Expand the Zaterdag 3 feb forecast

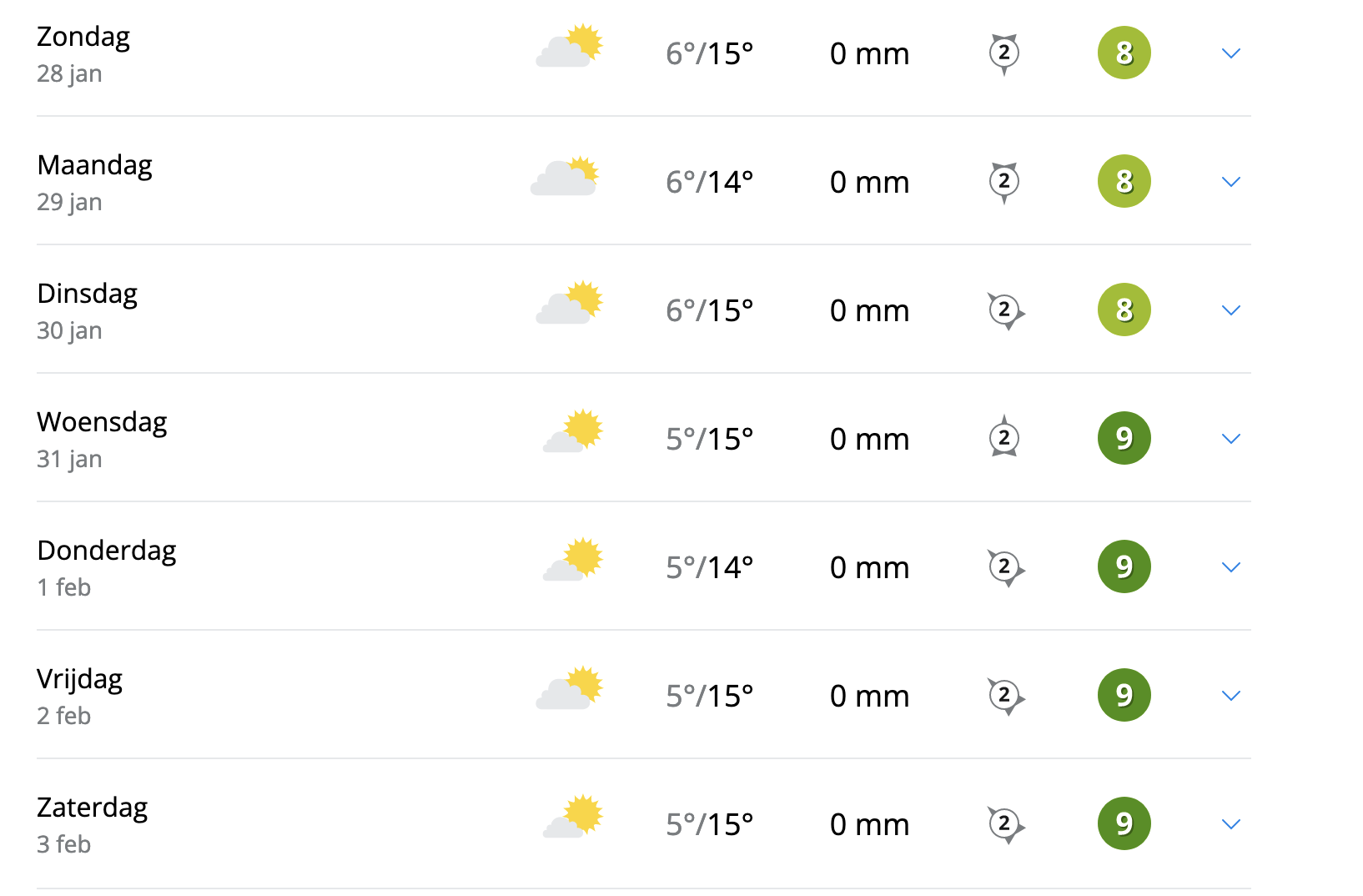(1231, 824)
